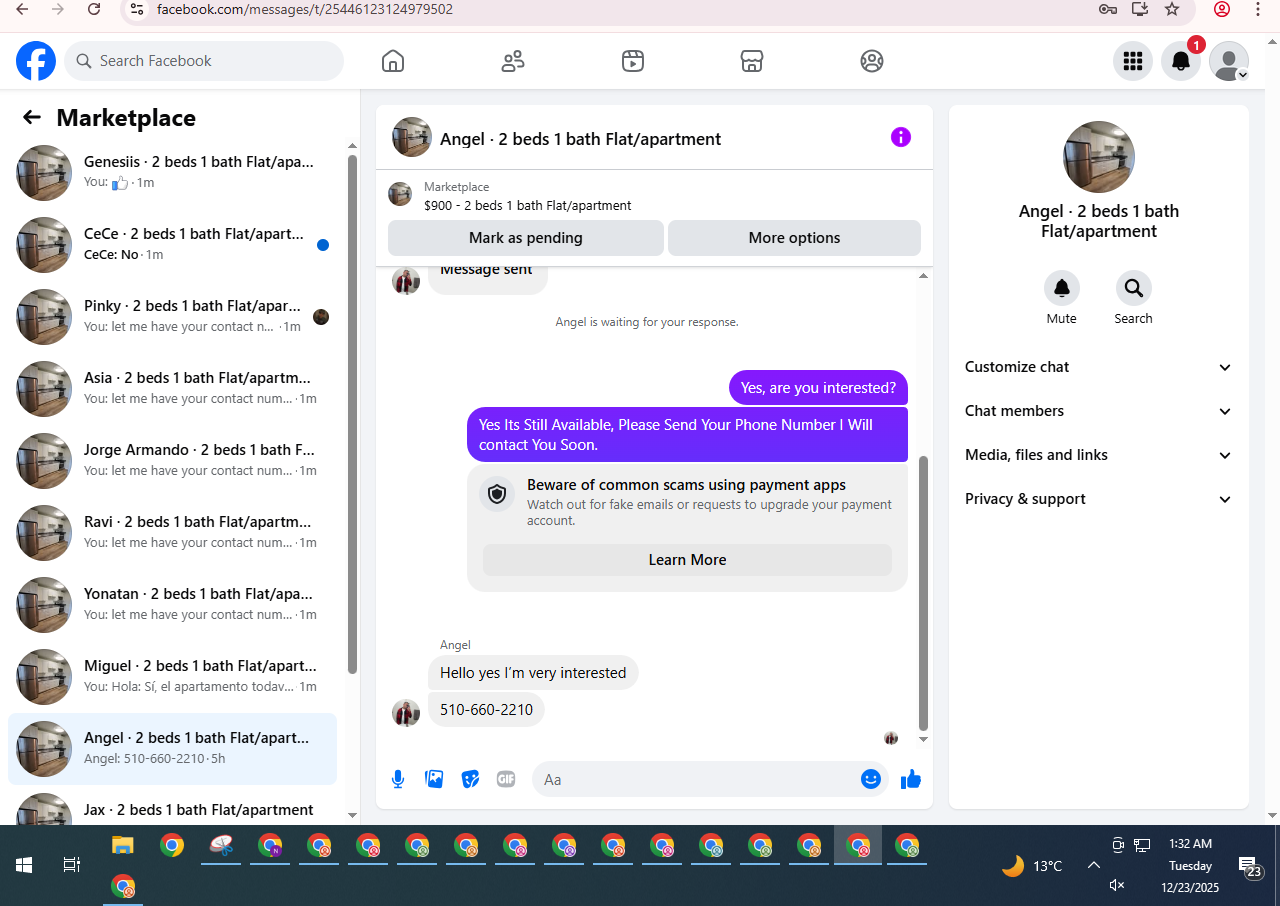Click the chat thread vertical scrollbar
This screenshot has height=906, width=1280.
click(x=923, y=594)
